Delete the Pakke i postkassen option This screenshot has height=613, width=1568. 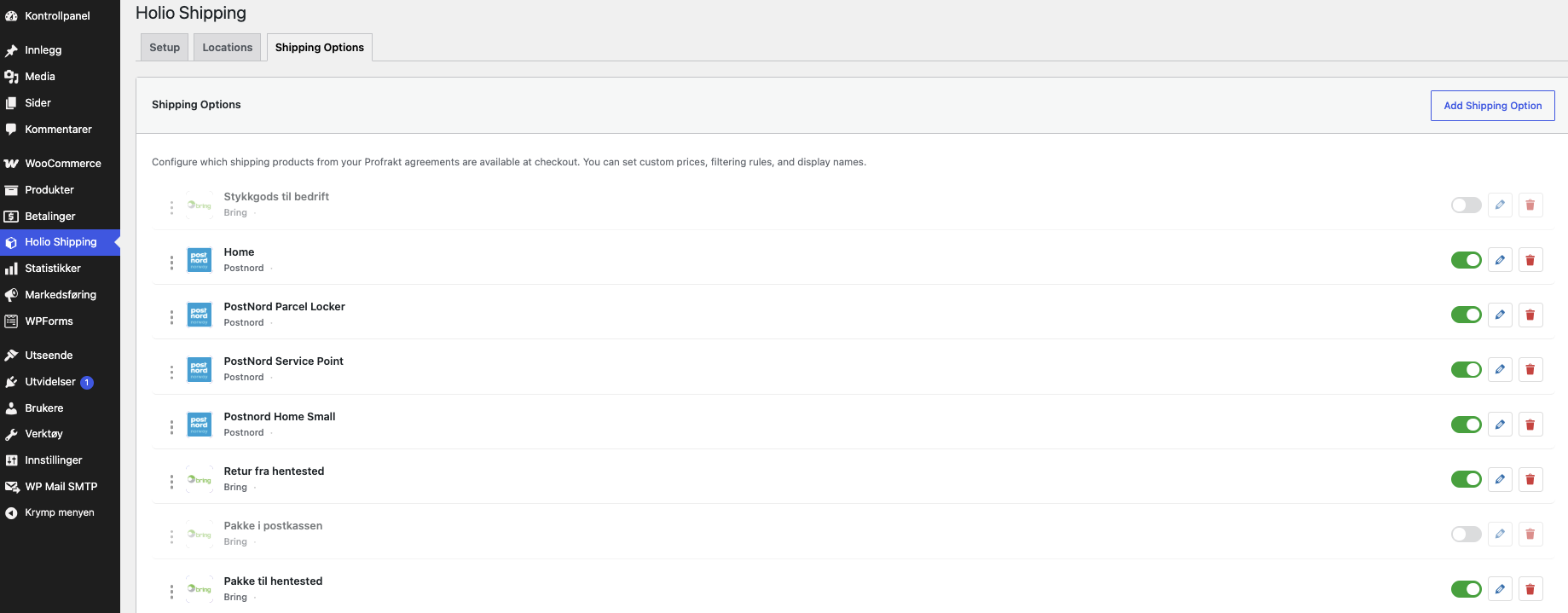[x=1530, y=534]
